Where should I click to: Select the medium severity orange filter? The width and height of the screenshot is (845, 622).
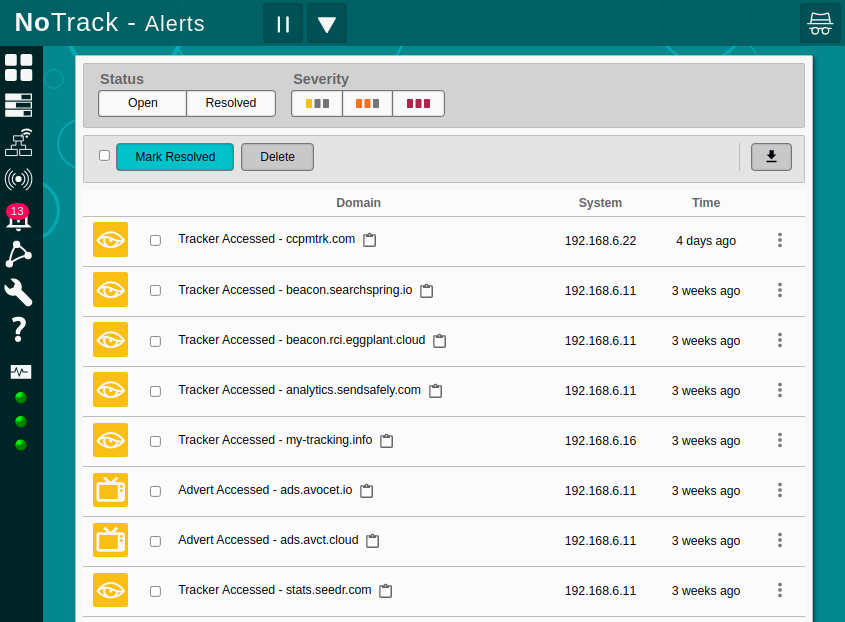tap(367, 103)
